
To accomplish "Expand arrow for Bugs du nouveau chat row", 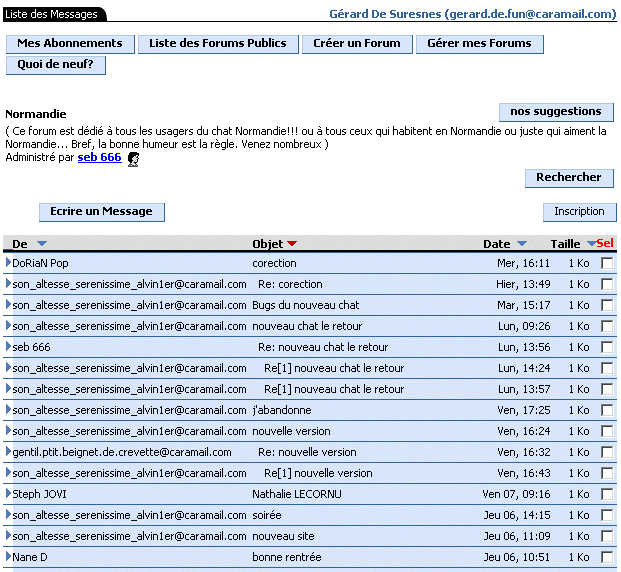I will (x=8, y=304).
